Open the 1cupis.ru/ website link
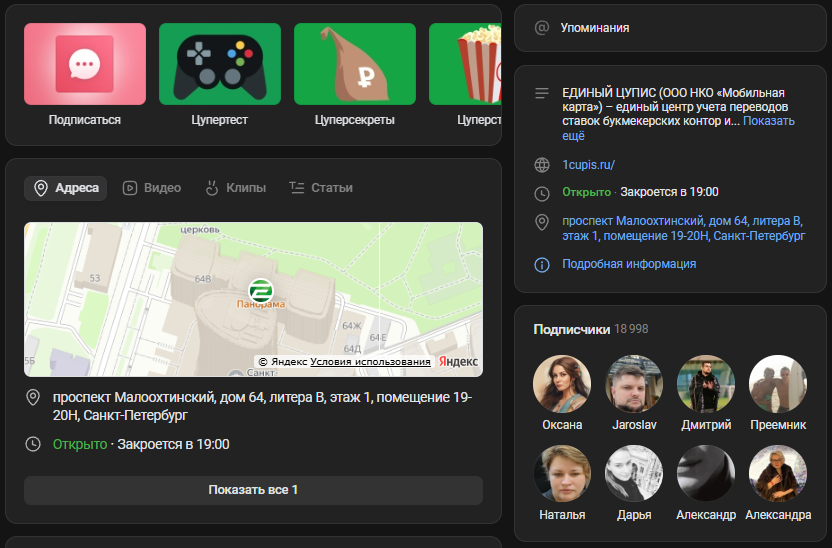Screen dimensions: 832x548 (x=588, y=165)
